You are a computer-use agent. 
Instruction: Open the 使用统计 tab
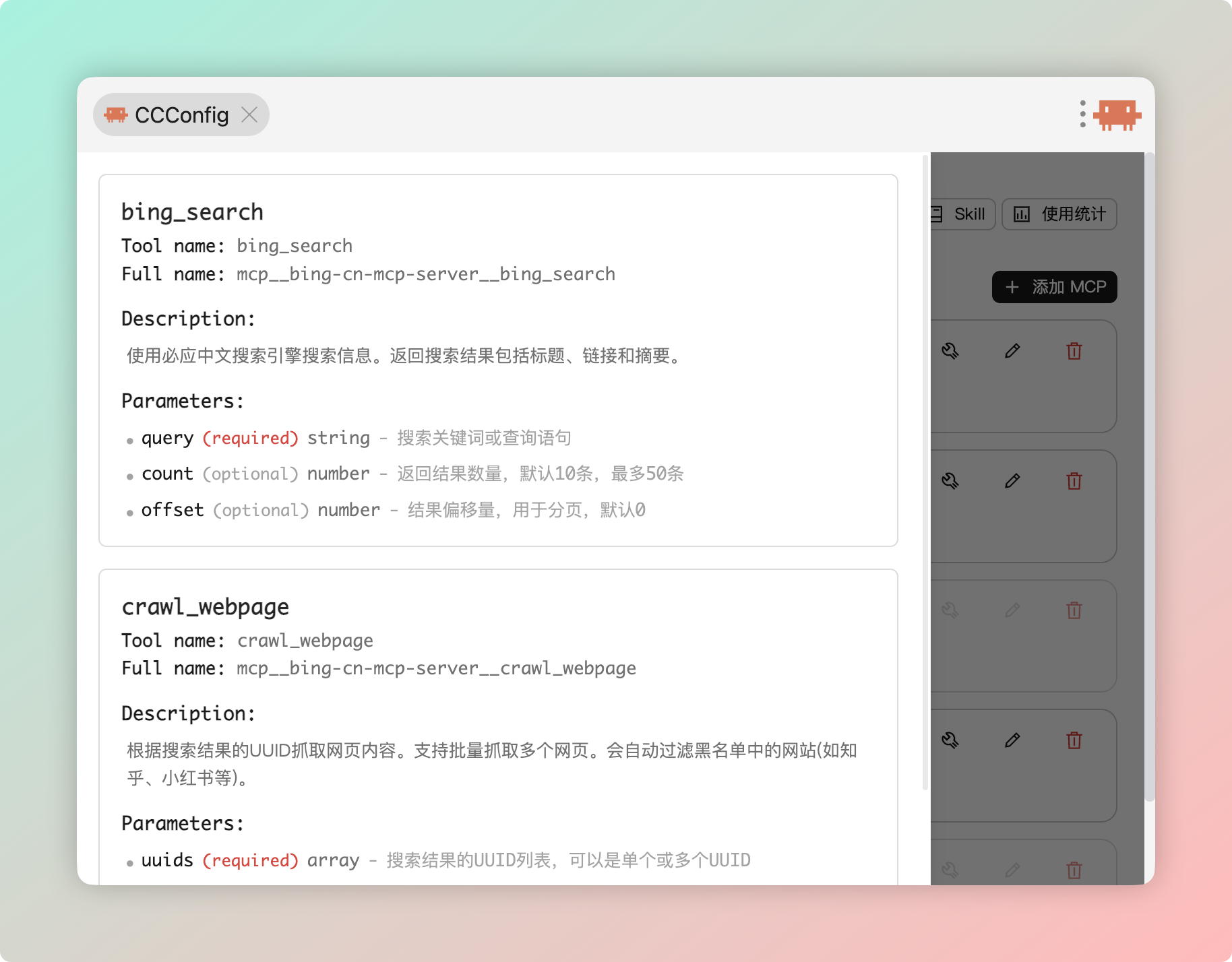click(x=1059, y=214)
